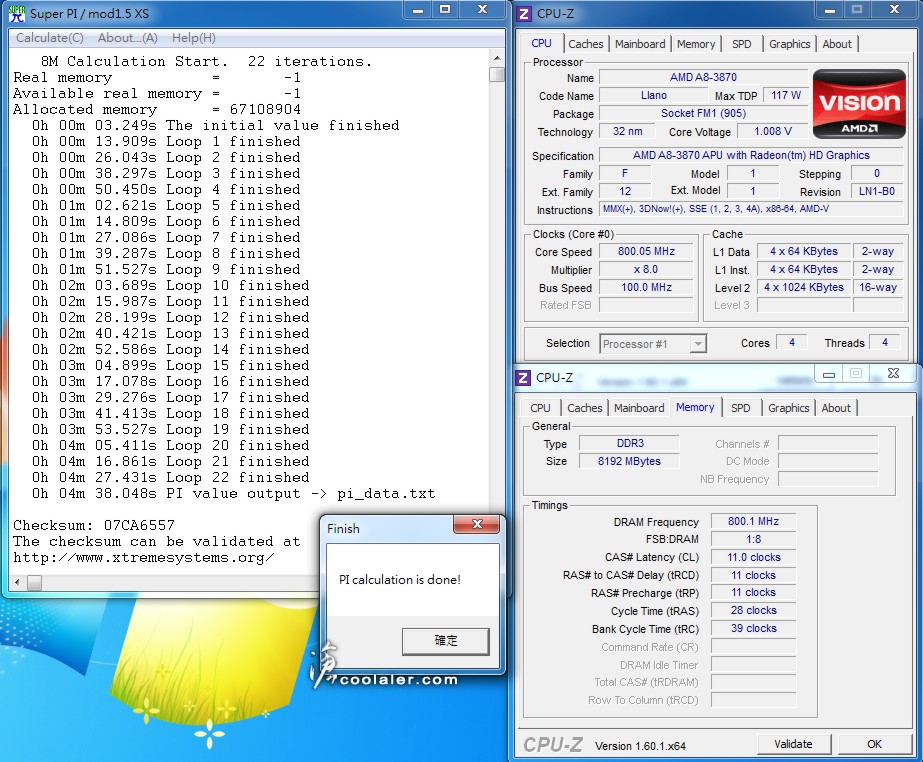Viewport: 923px width, 762px height.
Task: Open Graphics tab in upper CPU-Z window
Action: point(789,44)
